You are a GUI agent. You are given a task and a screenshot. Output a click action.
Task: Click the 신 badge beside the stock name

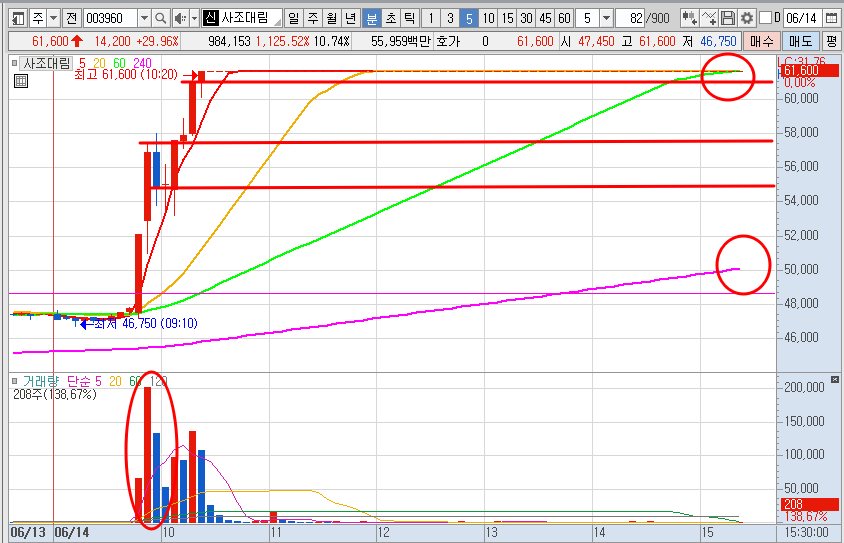210,18
